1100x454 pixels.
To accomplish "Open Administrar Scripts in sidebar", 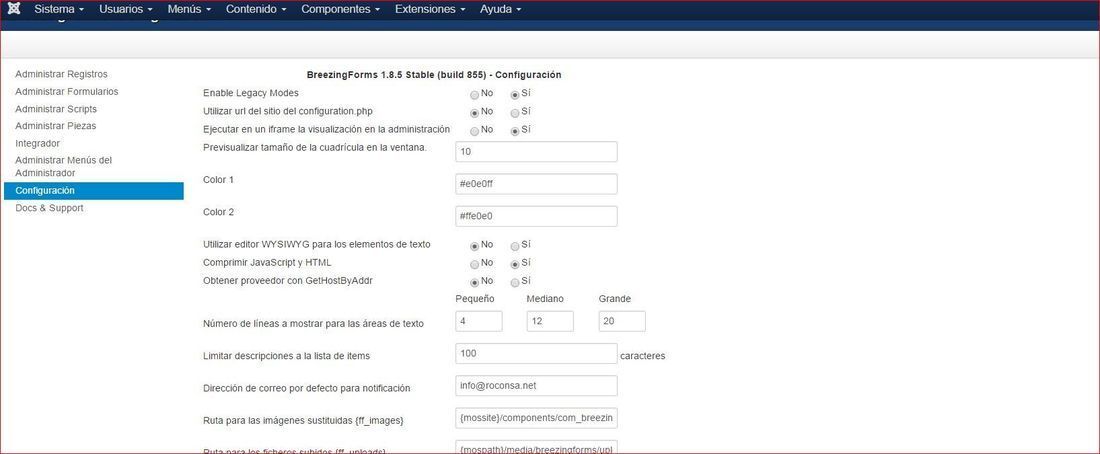I will [x=56, y=109].
